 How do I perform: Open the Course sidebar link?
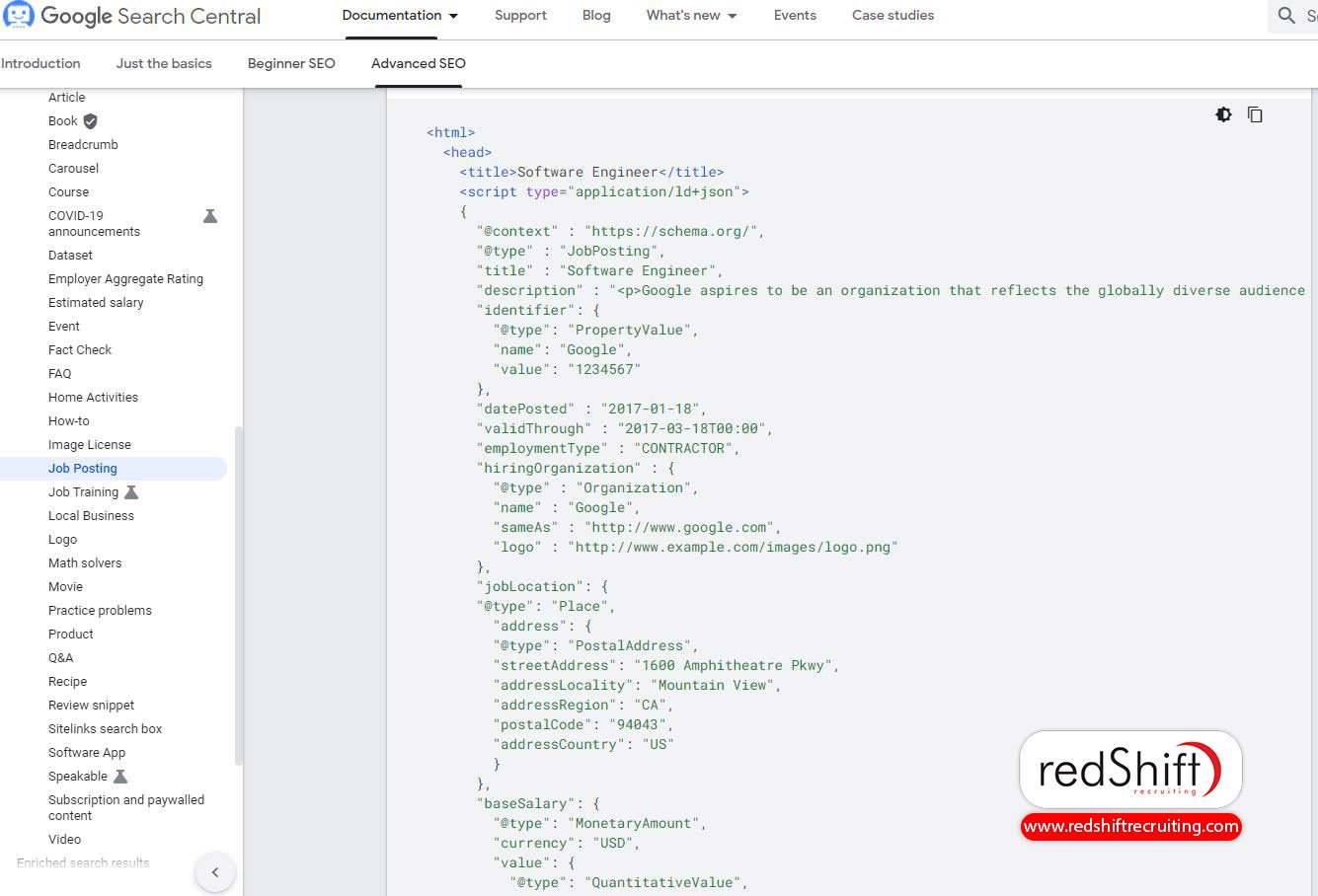coord(69,192)
